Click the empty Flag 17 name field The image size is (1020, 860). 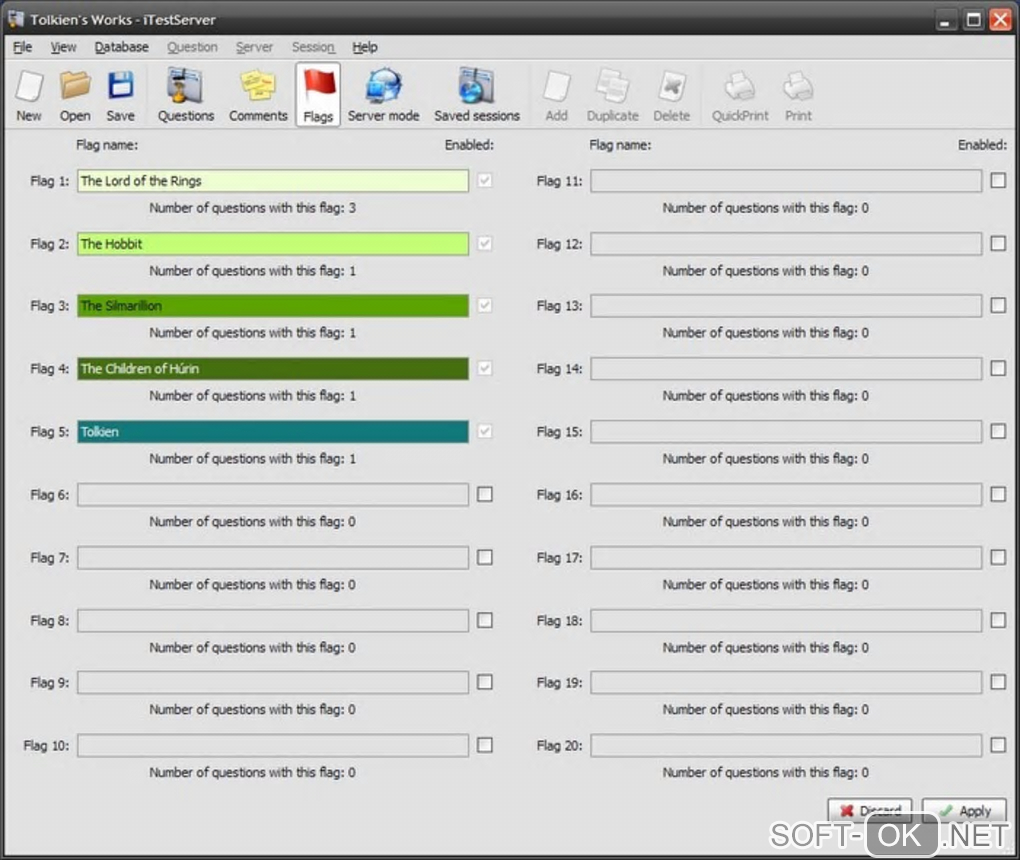pos(786,558)
